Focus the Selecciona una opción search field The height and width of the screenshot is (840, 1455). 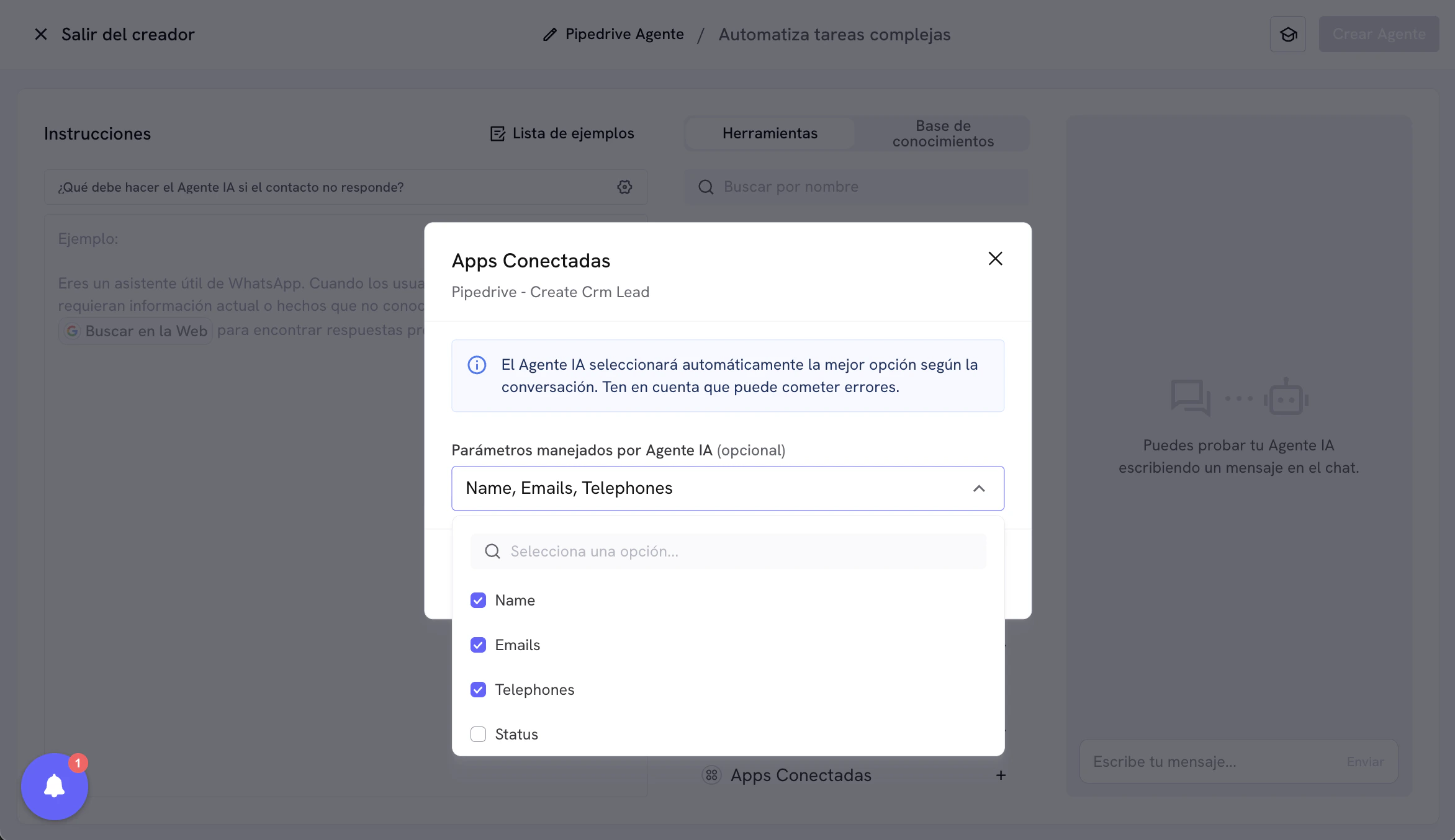(727, 551)
